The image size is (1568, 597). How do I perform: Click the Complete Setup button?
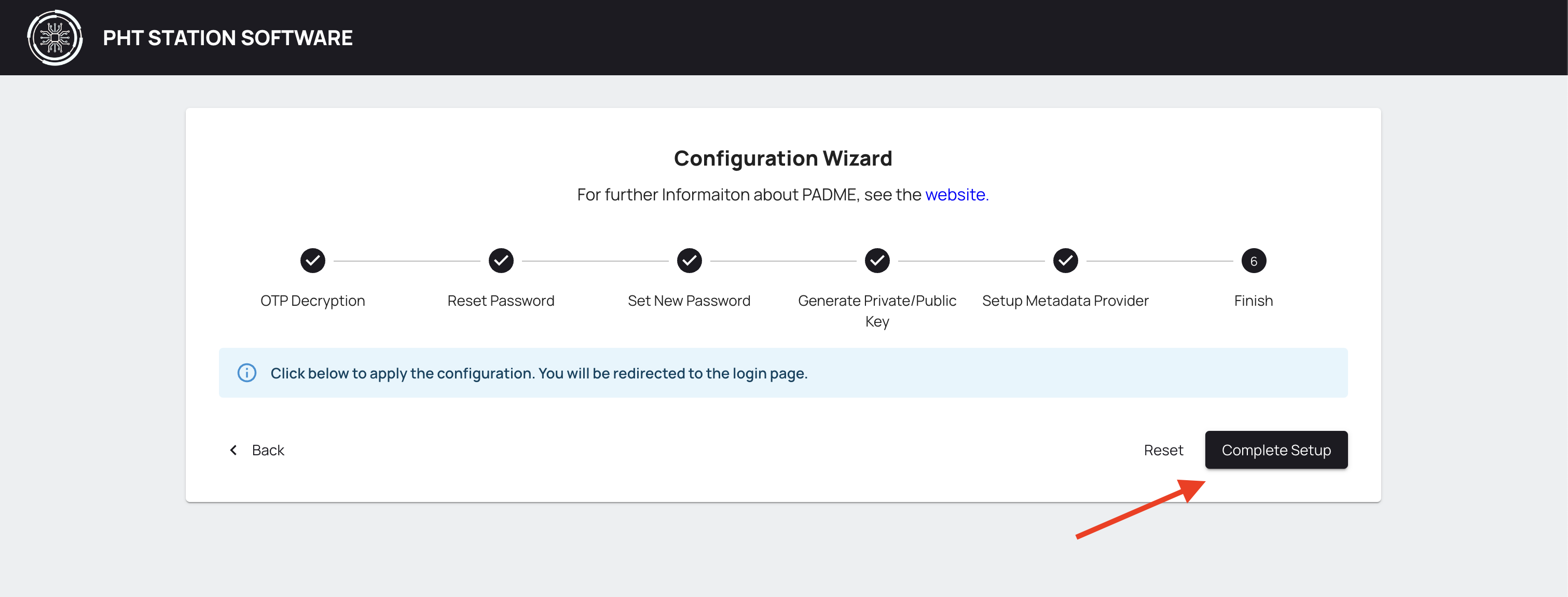1276,450
